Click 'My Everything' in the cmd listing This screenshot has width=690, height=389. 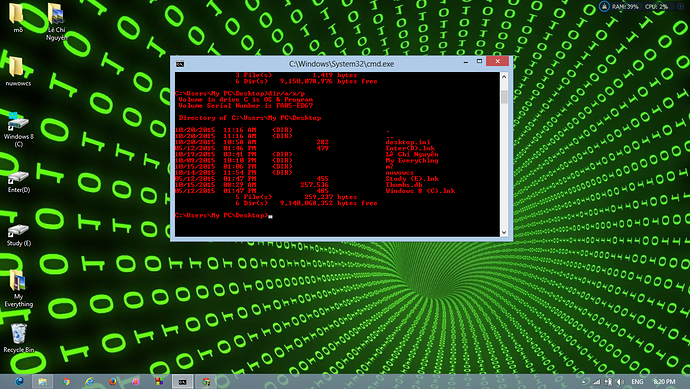click(x=412, y=161)
